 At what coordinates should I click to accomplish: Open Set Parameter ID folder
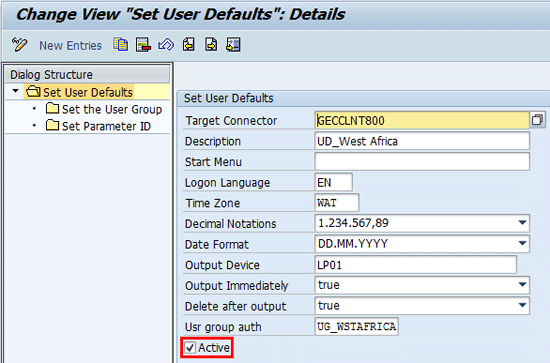pyautogui.click(x=98, y=126)
